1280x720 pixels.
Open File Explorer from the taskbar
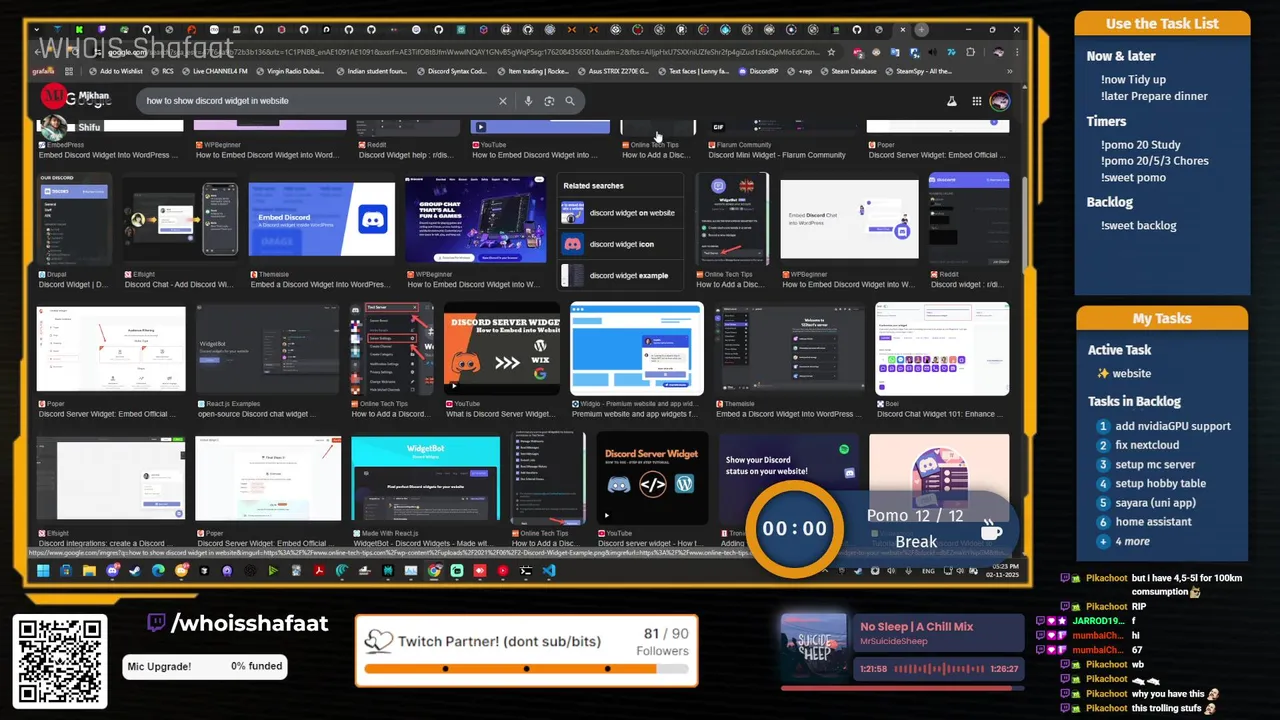89,571
